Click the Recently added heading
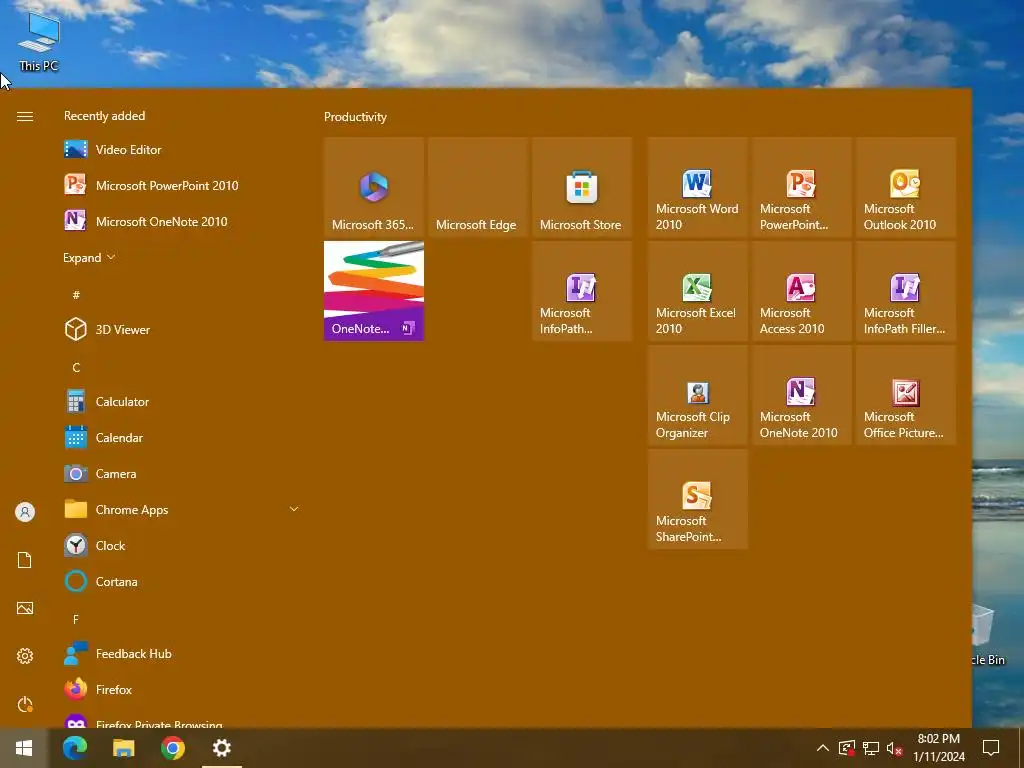Viewport: 1024px width, 768px height. point(104,116)
